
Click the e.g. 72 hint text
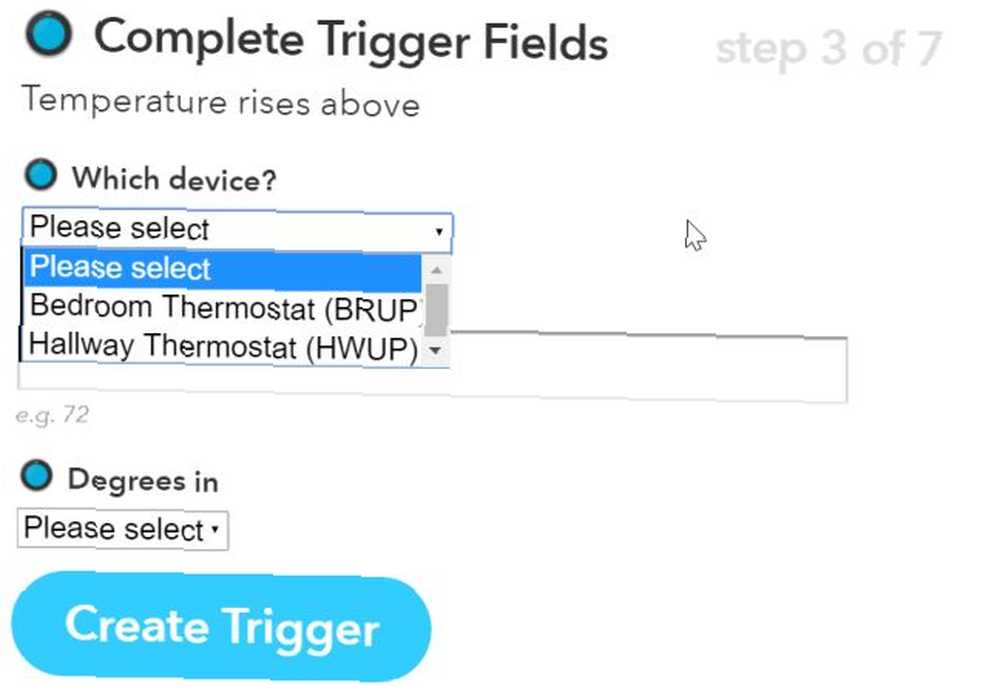click(x=52, y=415)
